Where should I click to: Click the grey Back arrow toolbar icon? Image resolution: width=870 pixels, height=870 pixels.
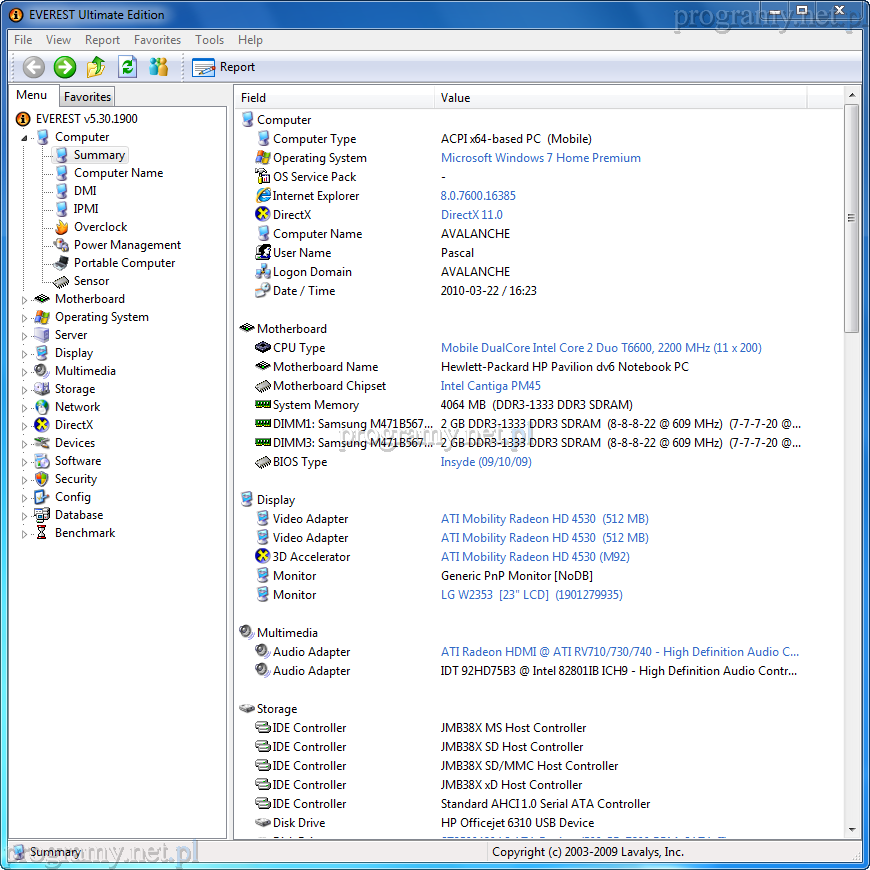[34, 67]
